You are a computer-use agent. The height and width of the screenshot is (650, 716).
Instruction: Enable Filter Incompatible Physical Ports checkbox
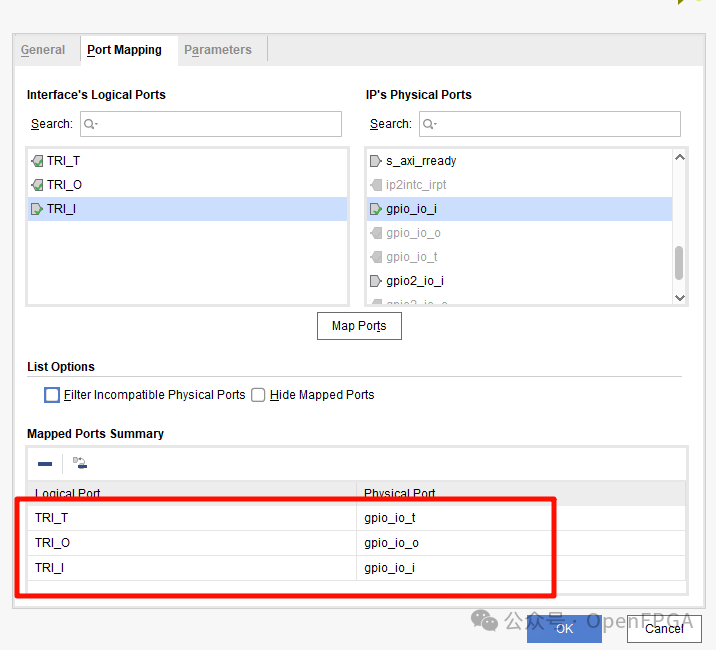pyautogui.click(x=52, y=395)
